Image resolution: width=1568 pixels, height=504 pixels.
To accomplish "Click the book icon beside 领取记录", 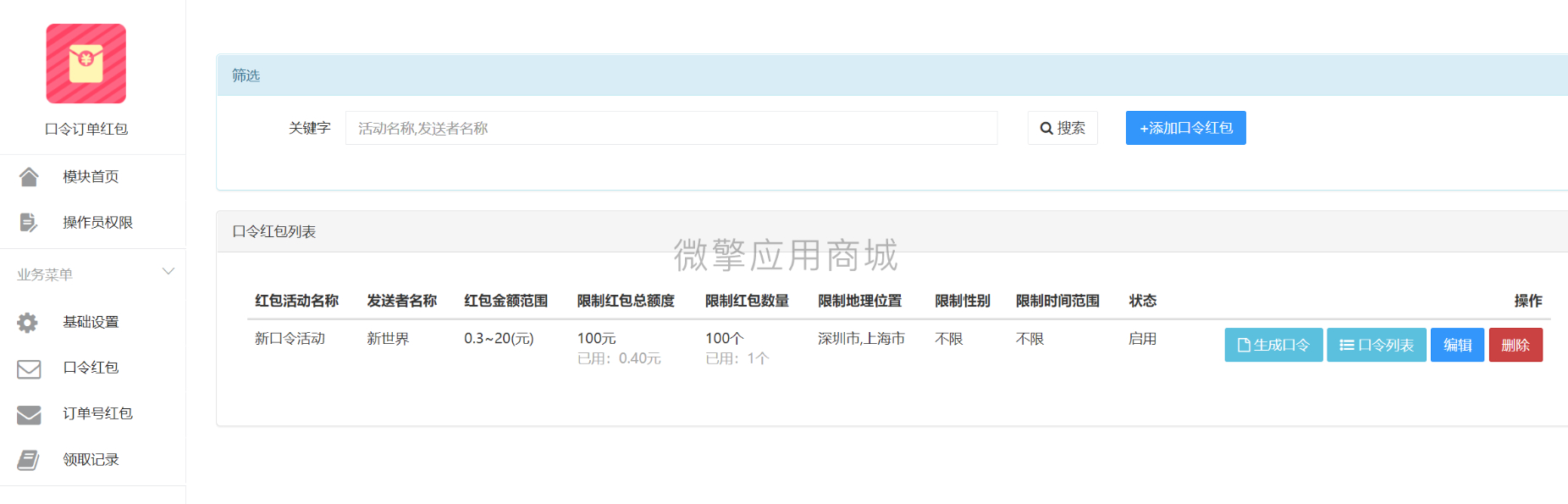I will [x=28, y=460].
